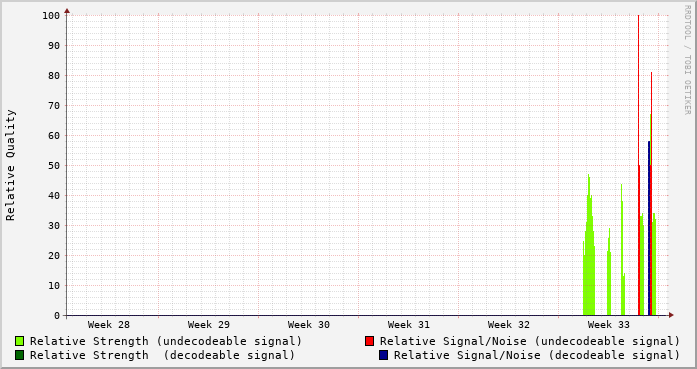The image size is (697, 369).
Task: Select the Week 30 axis label
Action: click(309, 325)
